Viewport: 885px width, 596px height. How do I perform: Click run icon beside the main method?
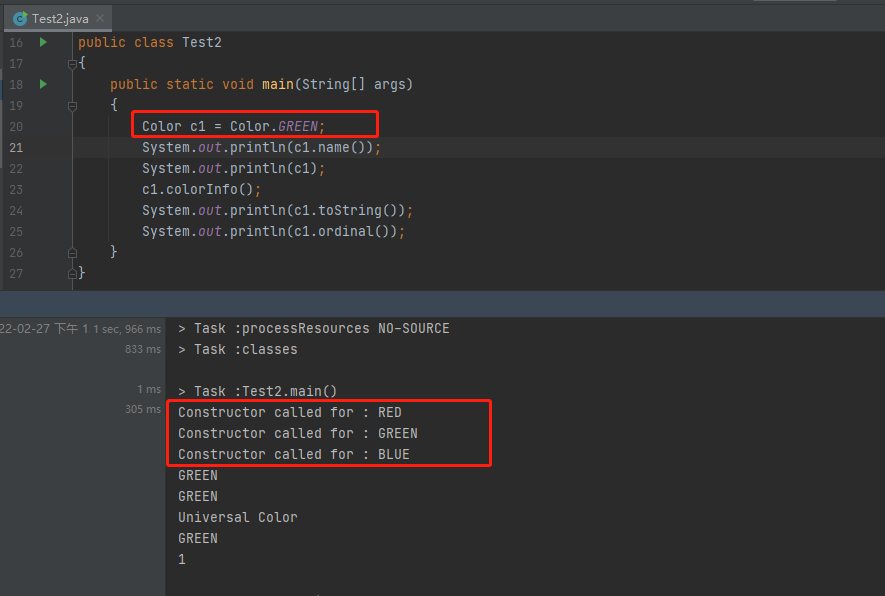pos(43,85)
